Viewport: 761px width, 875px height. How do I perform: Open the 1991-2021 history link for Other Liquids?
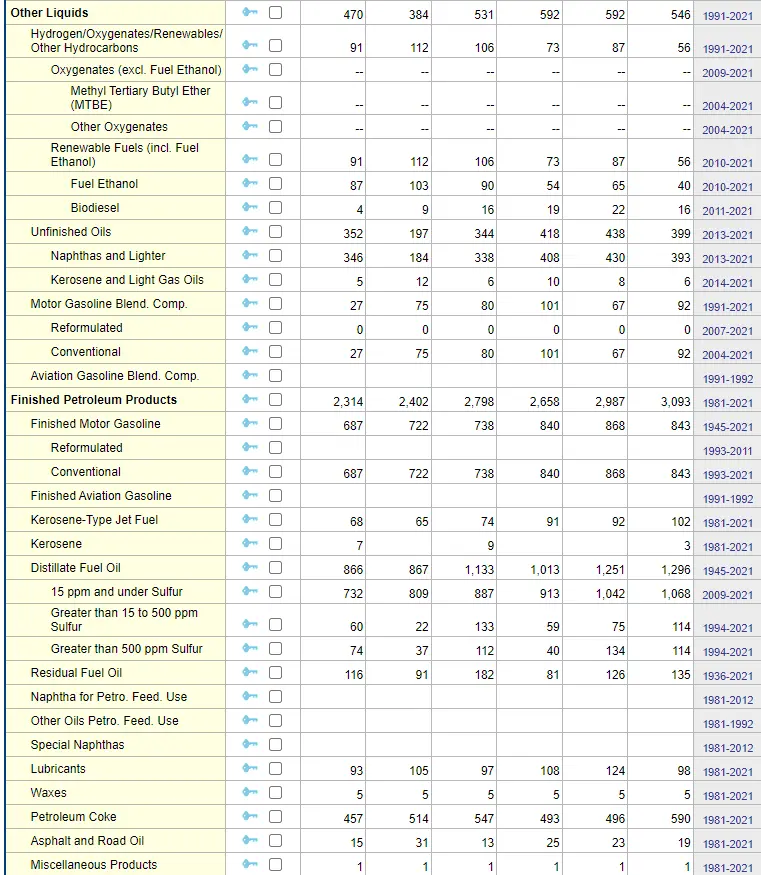[727, 17]
